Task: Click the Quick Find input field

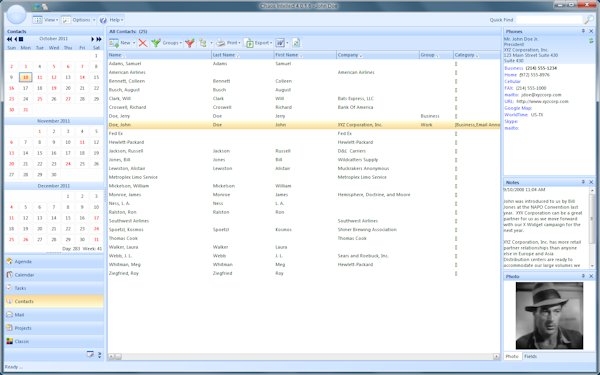Action: coord(549,20)
